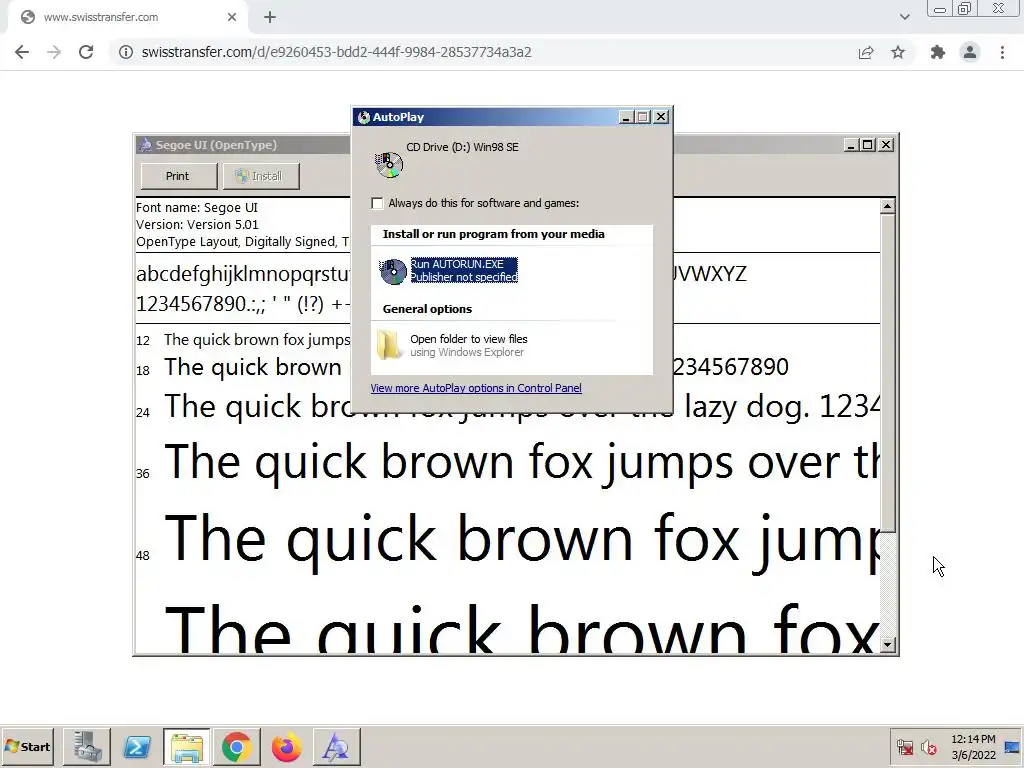
Task: Share this page icon in address bar
Action: [x=866, y=52]
